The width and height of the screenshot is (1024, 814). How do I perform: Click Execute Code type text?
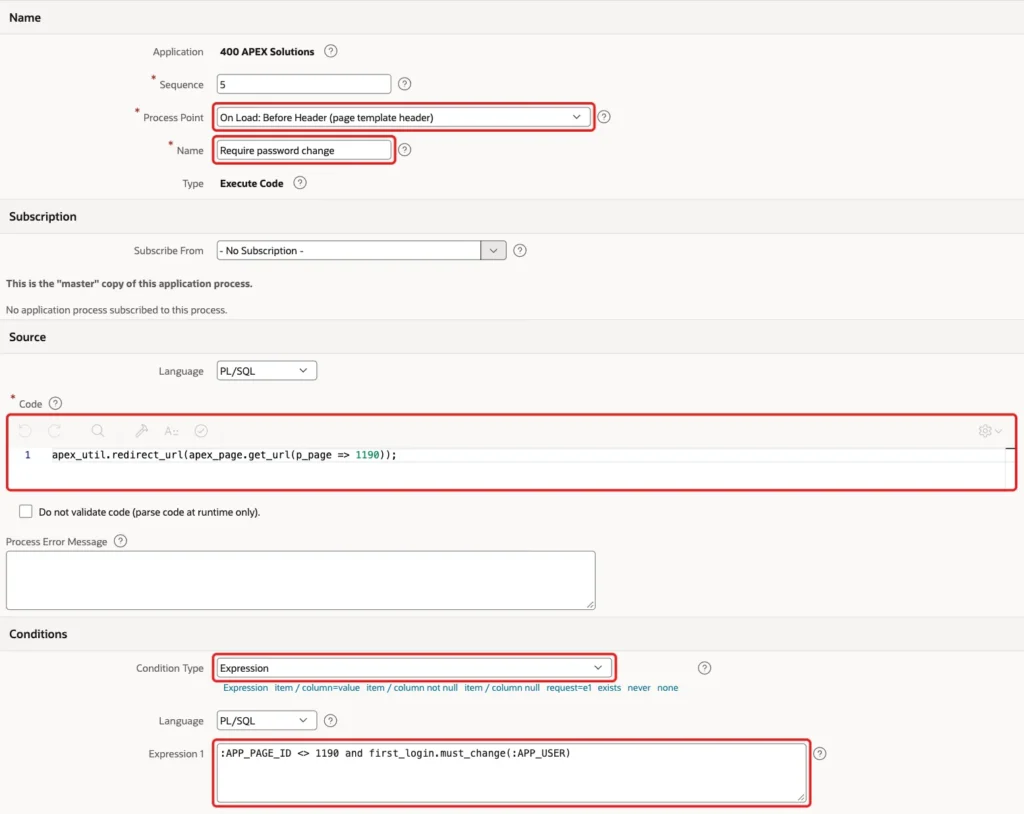(251, 184)
